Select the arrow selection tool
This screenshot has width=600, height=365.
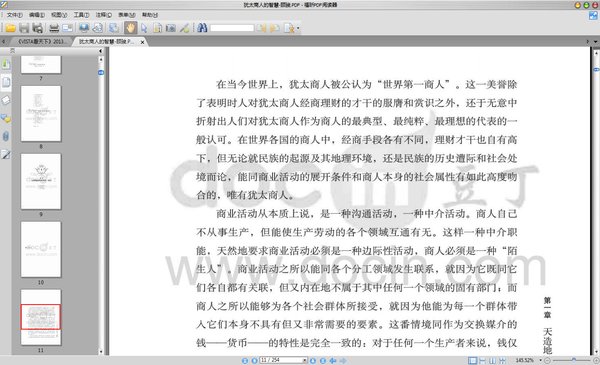click(144, 28)
